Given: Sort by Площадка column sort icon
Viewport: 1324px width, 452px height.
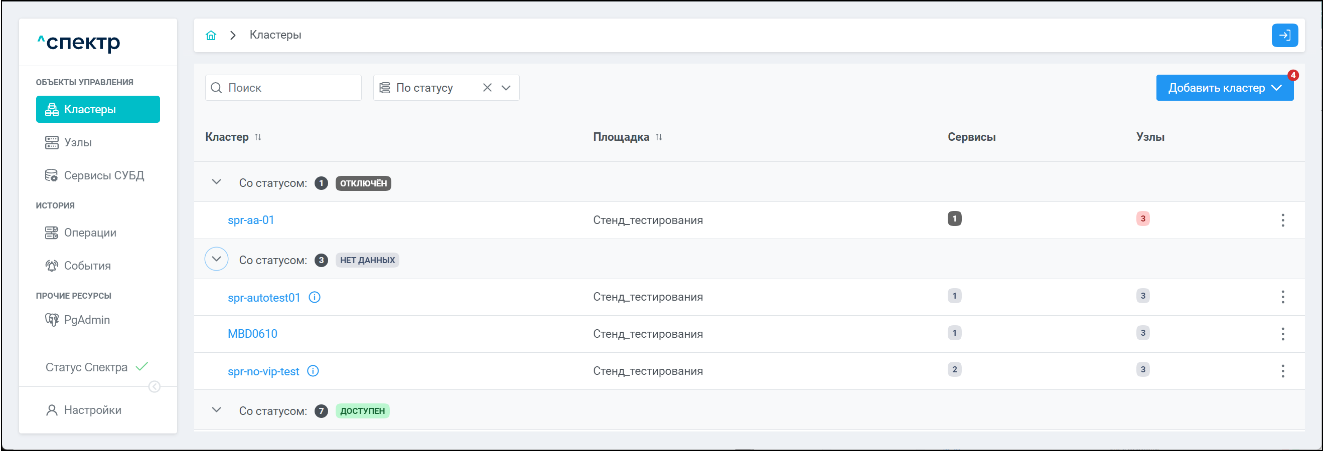Looking at the screenshot, I should [659, 137].
